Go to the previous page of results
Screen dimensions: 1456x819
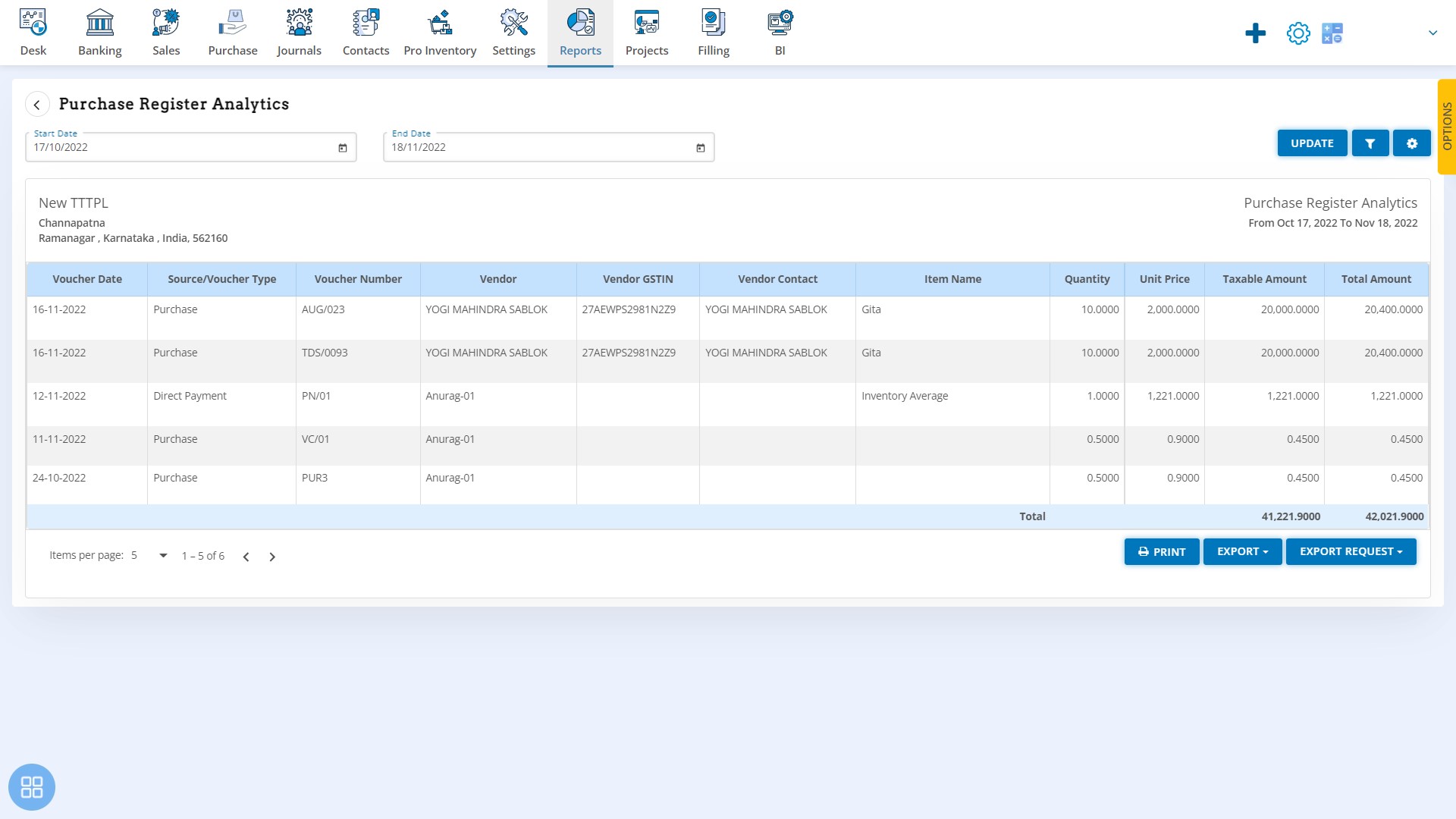[x=246, y=557]
